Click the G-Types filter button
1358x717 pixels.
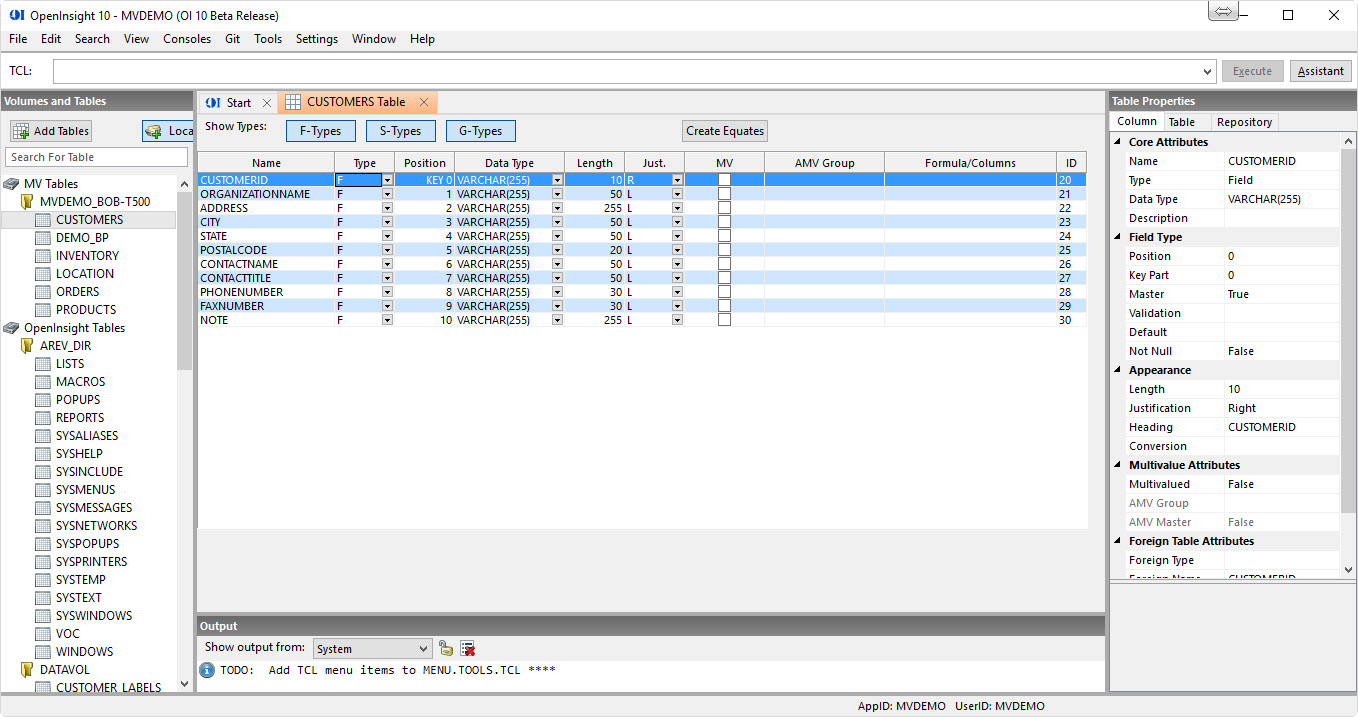click(481, 131)
